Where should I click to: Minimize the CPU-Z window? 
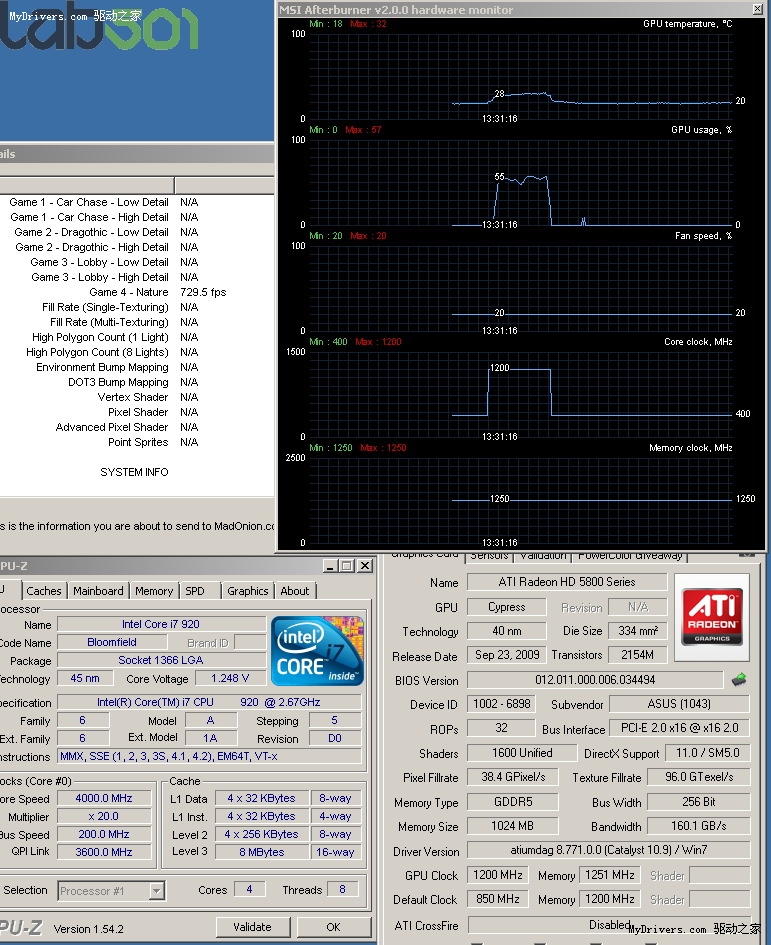coord(330,566)
